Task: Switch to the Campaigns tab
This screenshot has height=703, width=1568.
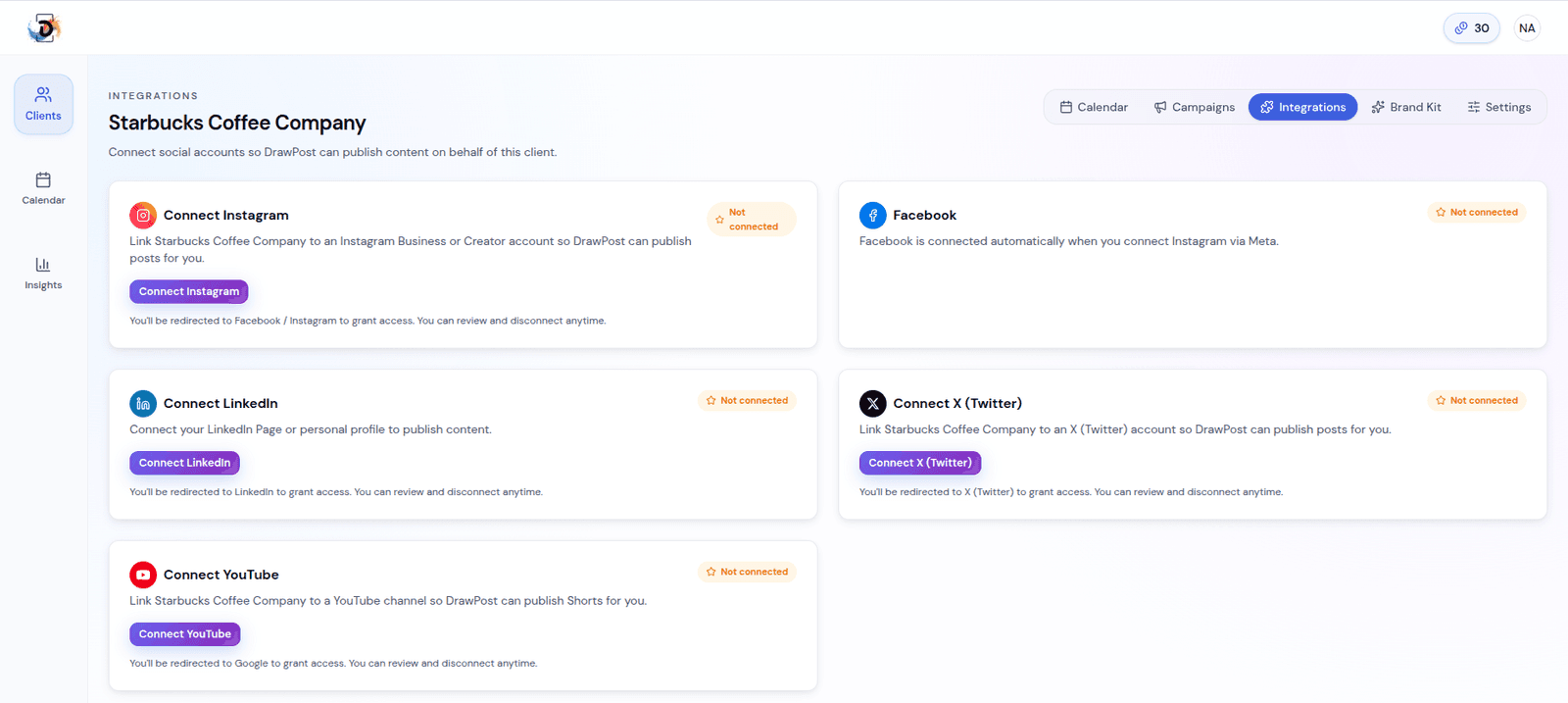Action: coord(1194,107)
